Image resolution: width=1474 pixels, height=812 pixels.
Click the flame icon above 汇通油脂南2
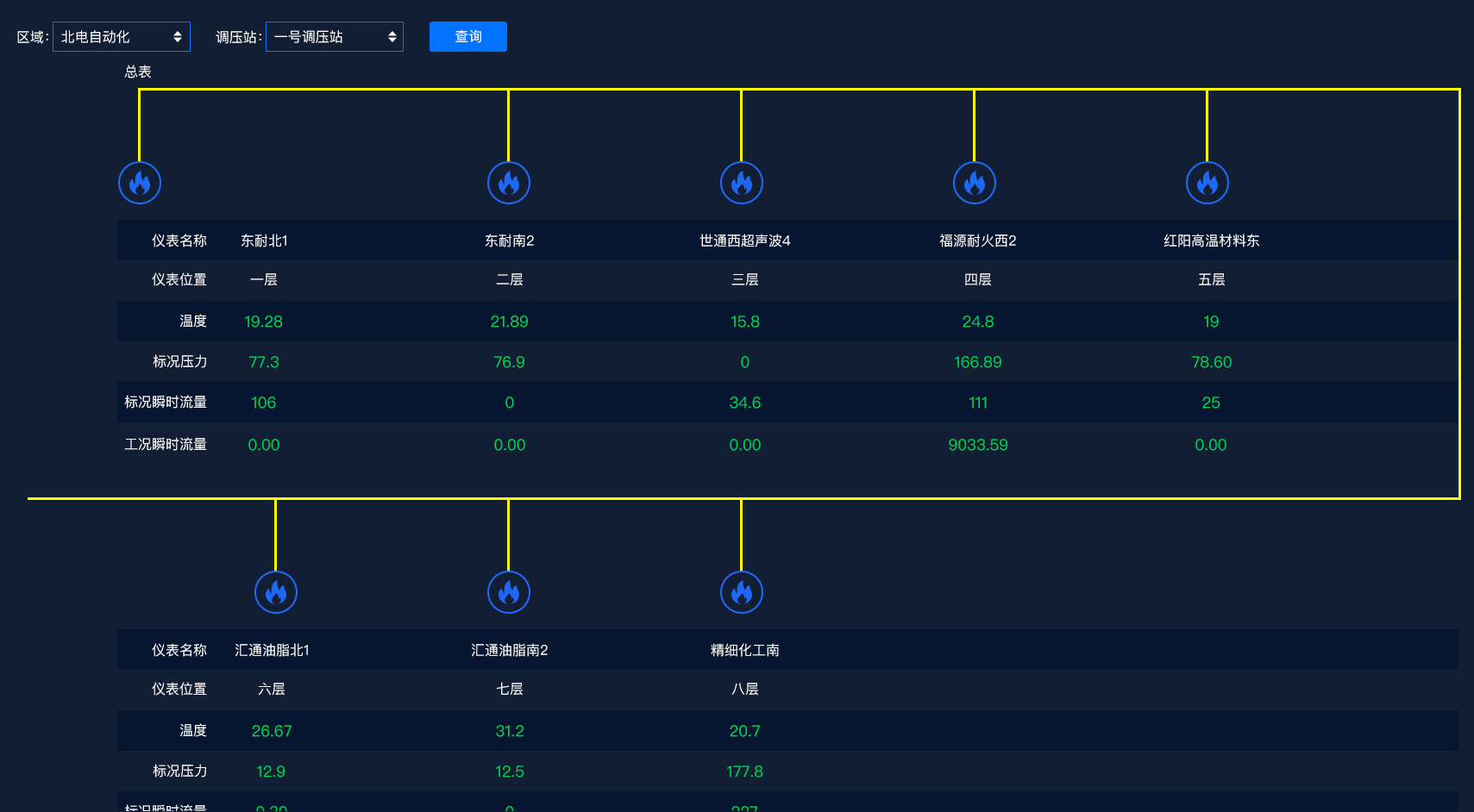tap(509, 592)
